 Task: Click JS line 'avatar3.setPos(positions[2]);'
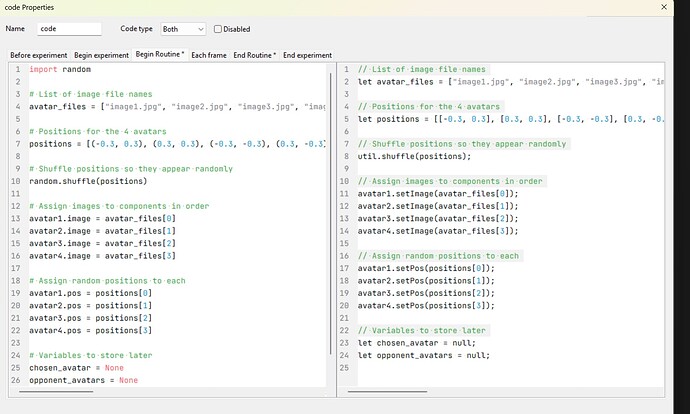click(426, 293)
